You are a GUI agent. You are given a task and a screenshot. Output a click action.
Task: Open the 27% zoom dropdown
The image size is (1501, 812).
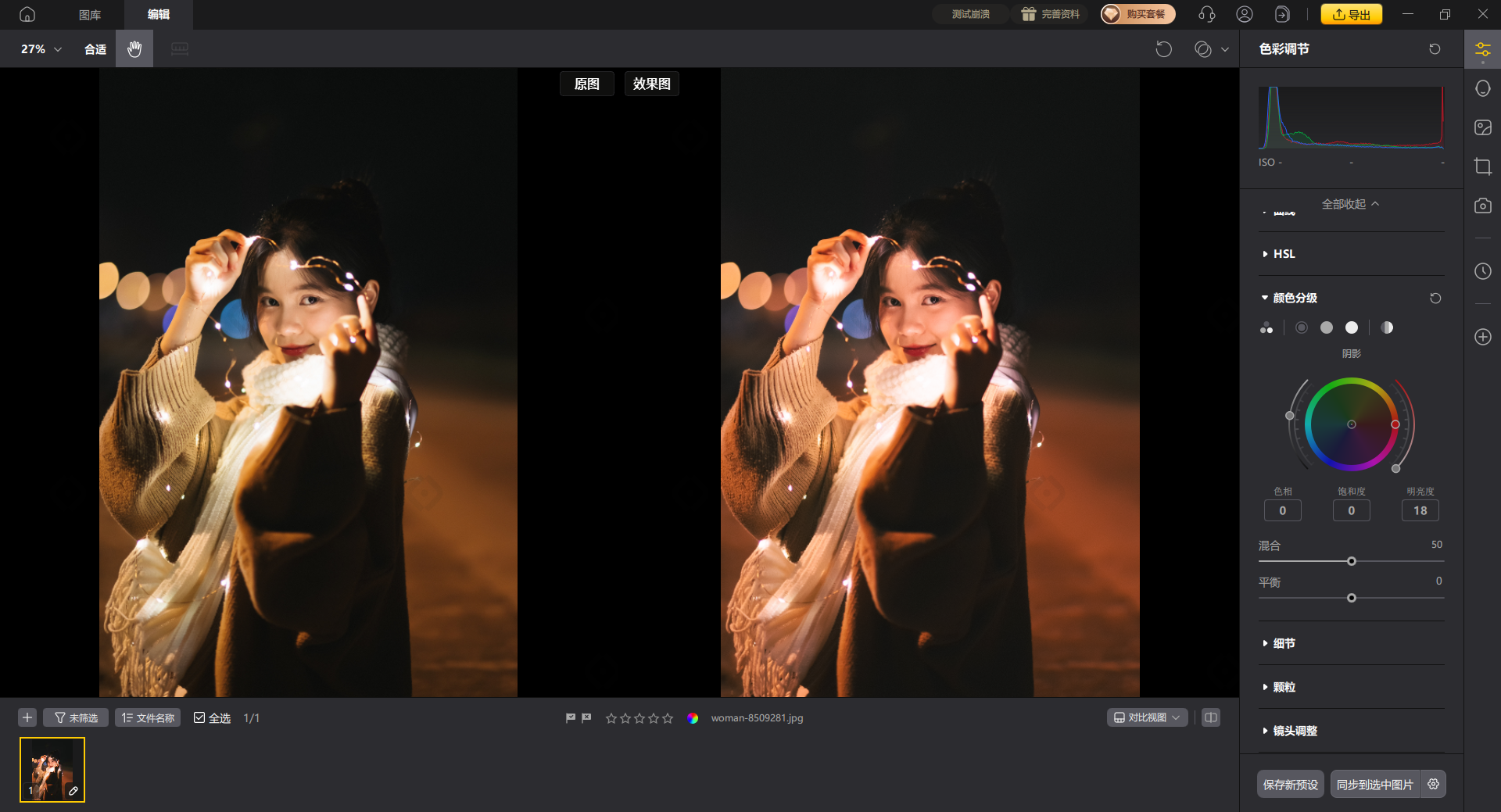(x=41, y=49)
